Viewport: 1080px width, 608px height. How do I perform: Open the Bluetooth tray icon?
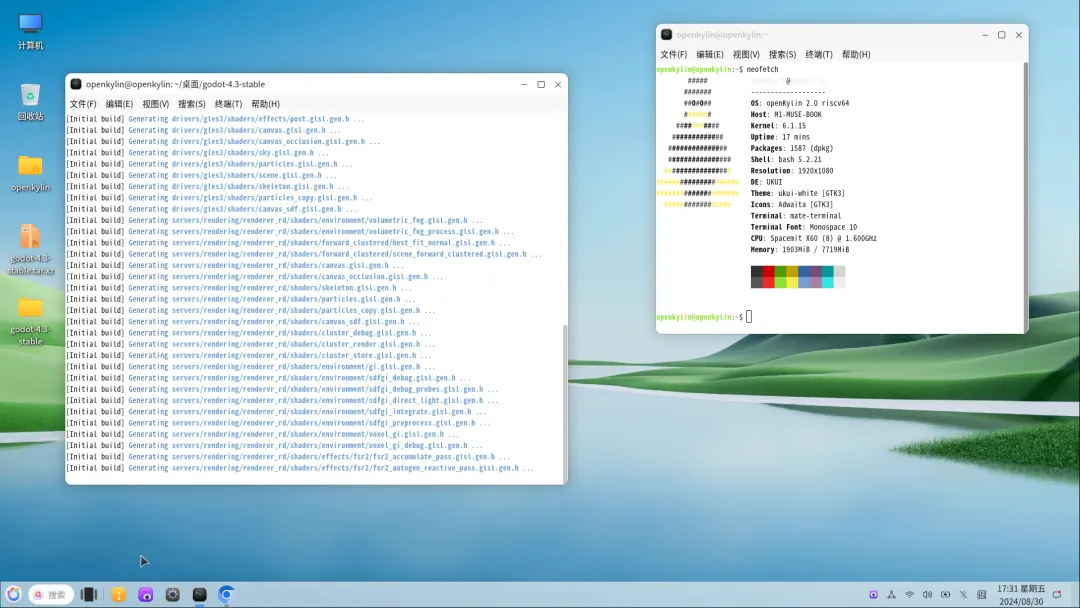pyautogui.click(x=964, y=595)
